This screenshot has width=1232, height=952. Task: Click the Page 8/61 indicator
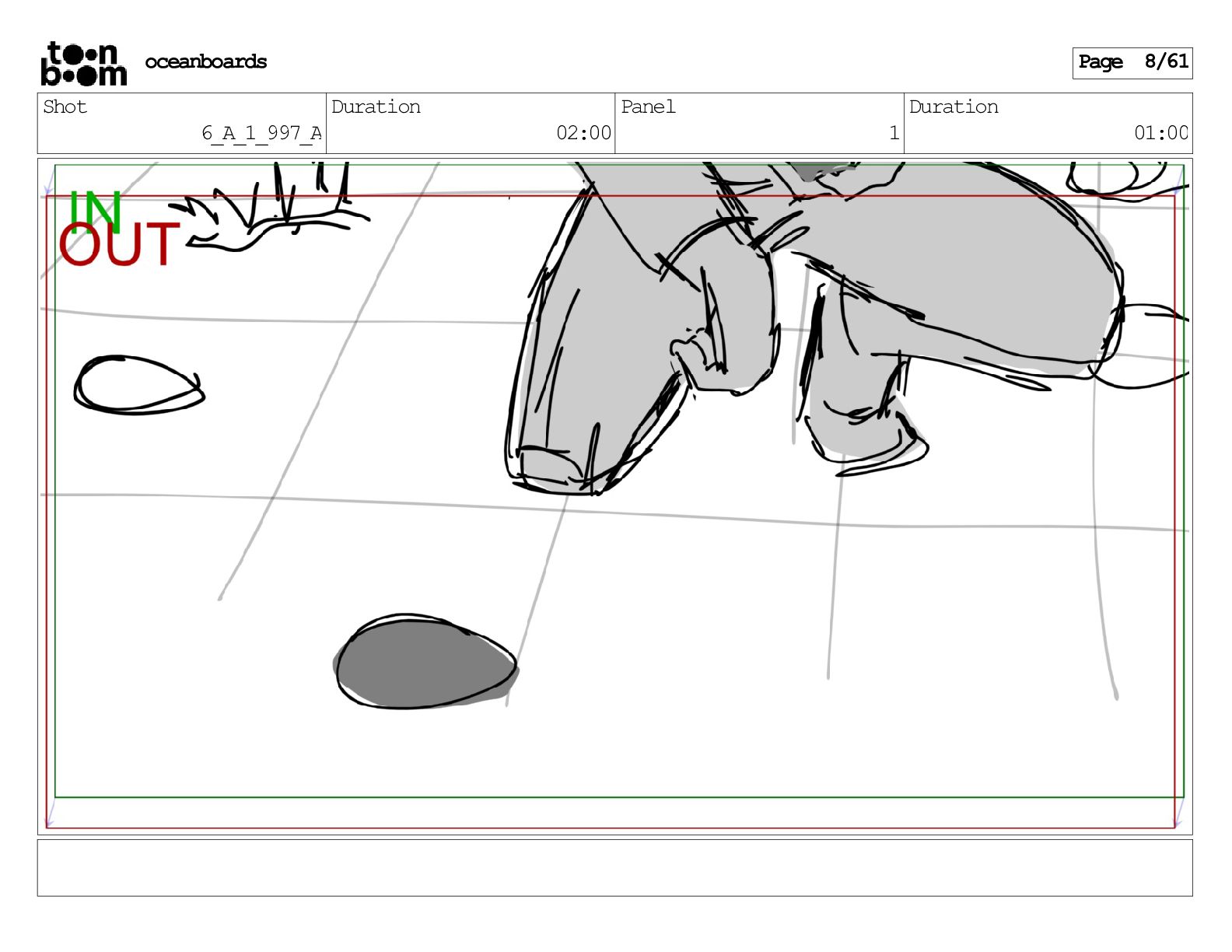coord(1132,62)
